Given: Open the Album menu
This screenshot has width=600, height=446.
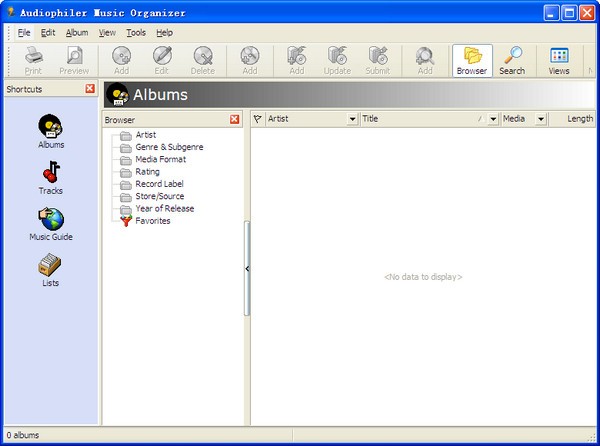Looking at the screenshot, I should tap(77, 33).
